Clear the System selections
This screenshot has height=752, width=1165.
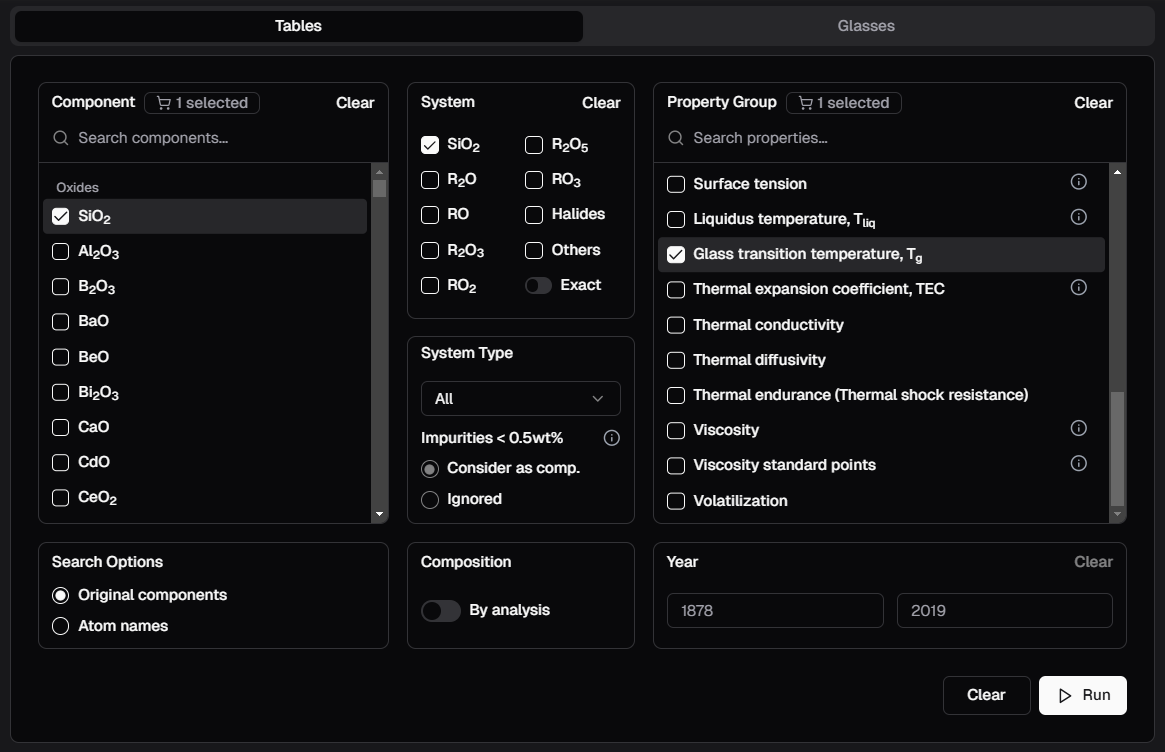coord(601,103)
